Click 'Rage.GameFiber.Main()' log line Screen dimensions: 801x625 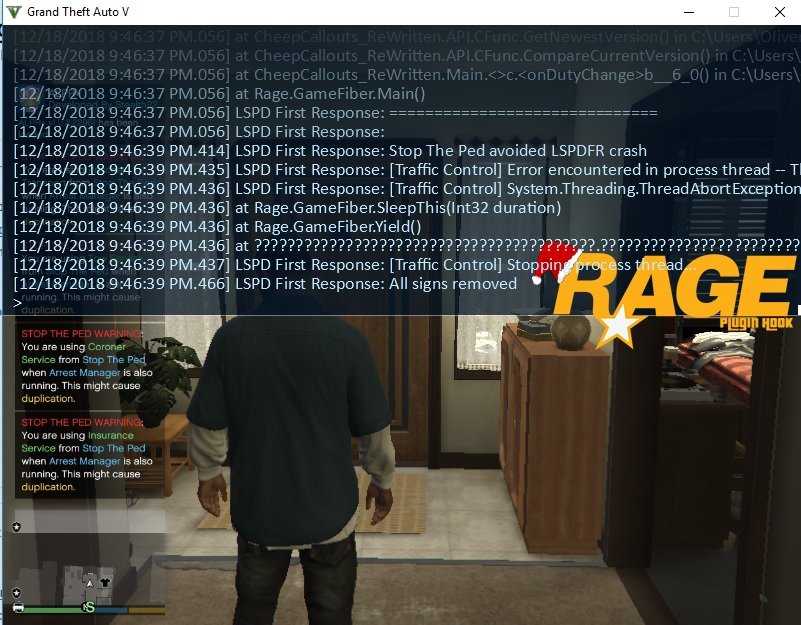tap(219, 94)
